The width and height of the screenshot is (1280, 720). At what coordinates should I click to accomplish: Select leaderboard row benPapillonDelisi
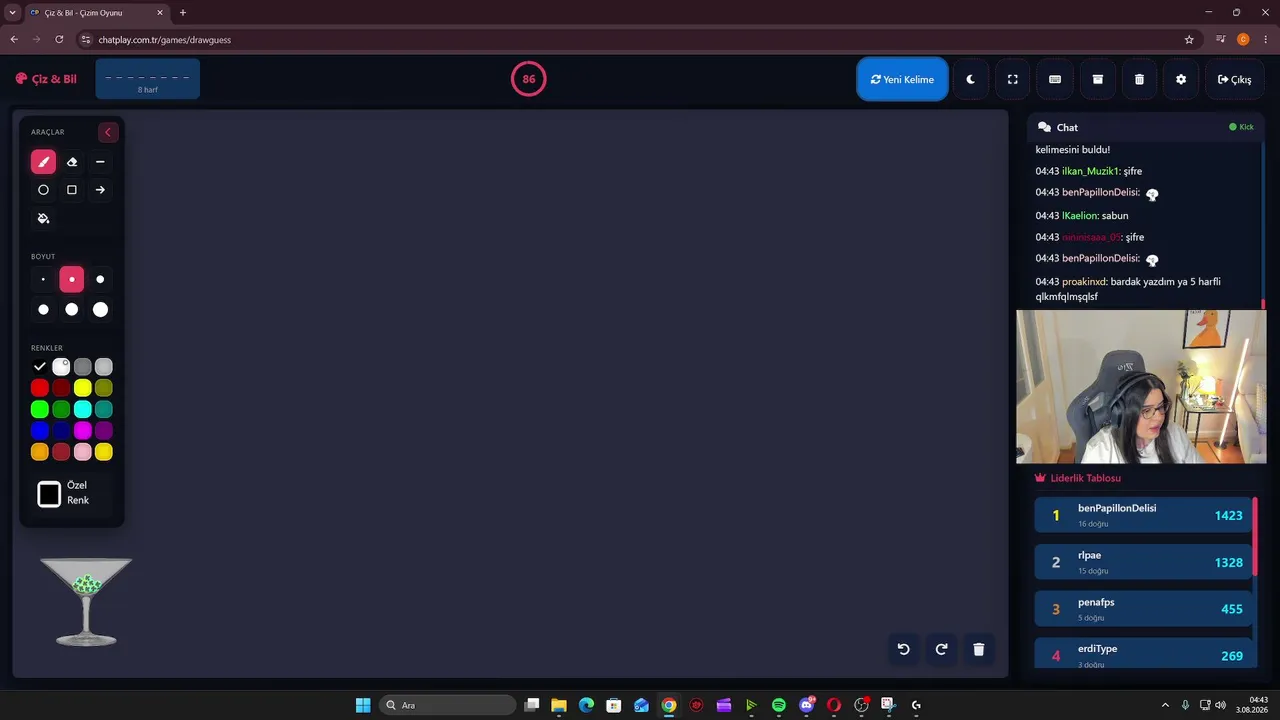1143,515
